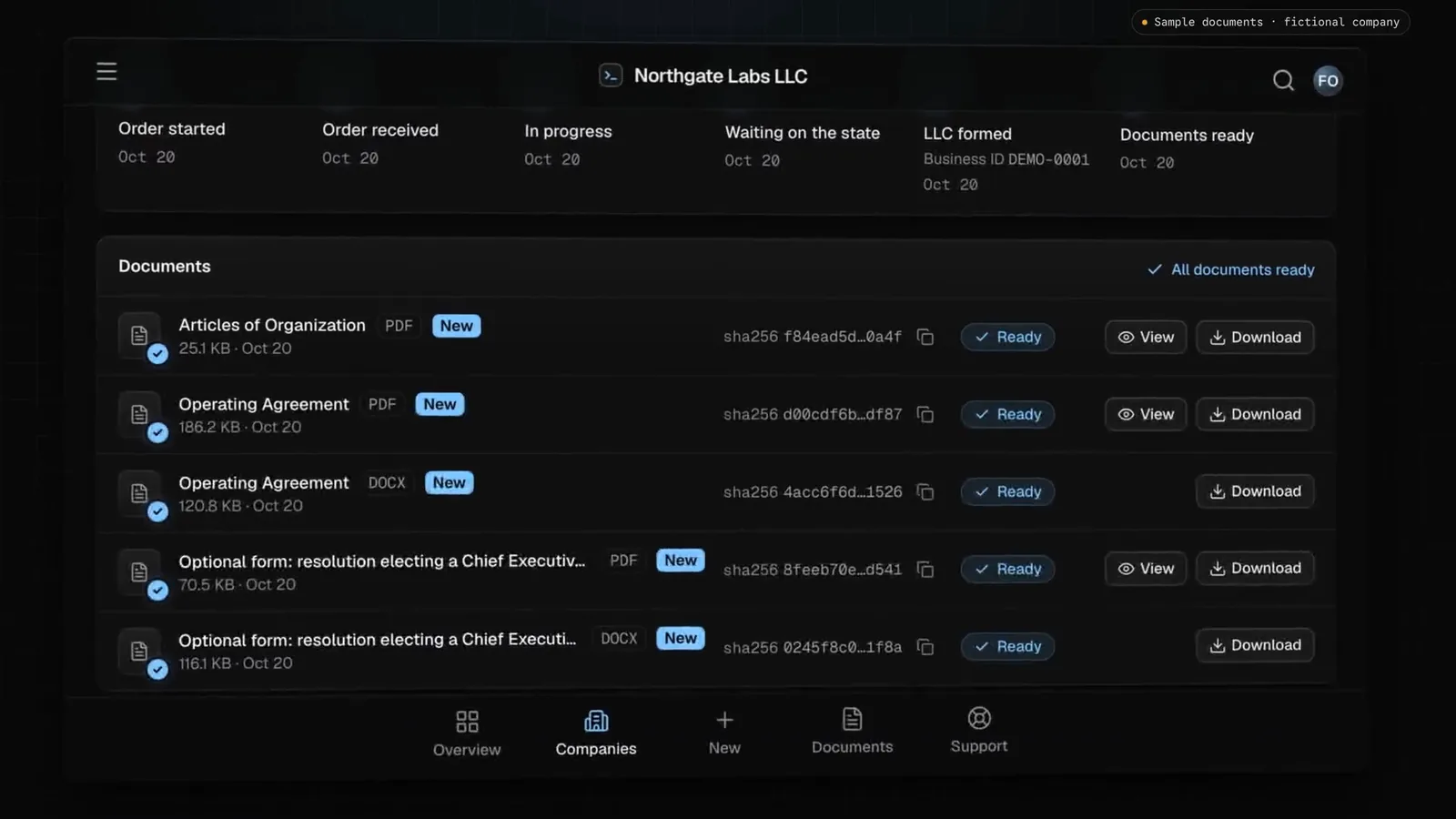Image resolution: width=1456 pixels, height=819 pixels.
Task: Download the Articles of Organization
Action: (1255, 337)
